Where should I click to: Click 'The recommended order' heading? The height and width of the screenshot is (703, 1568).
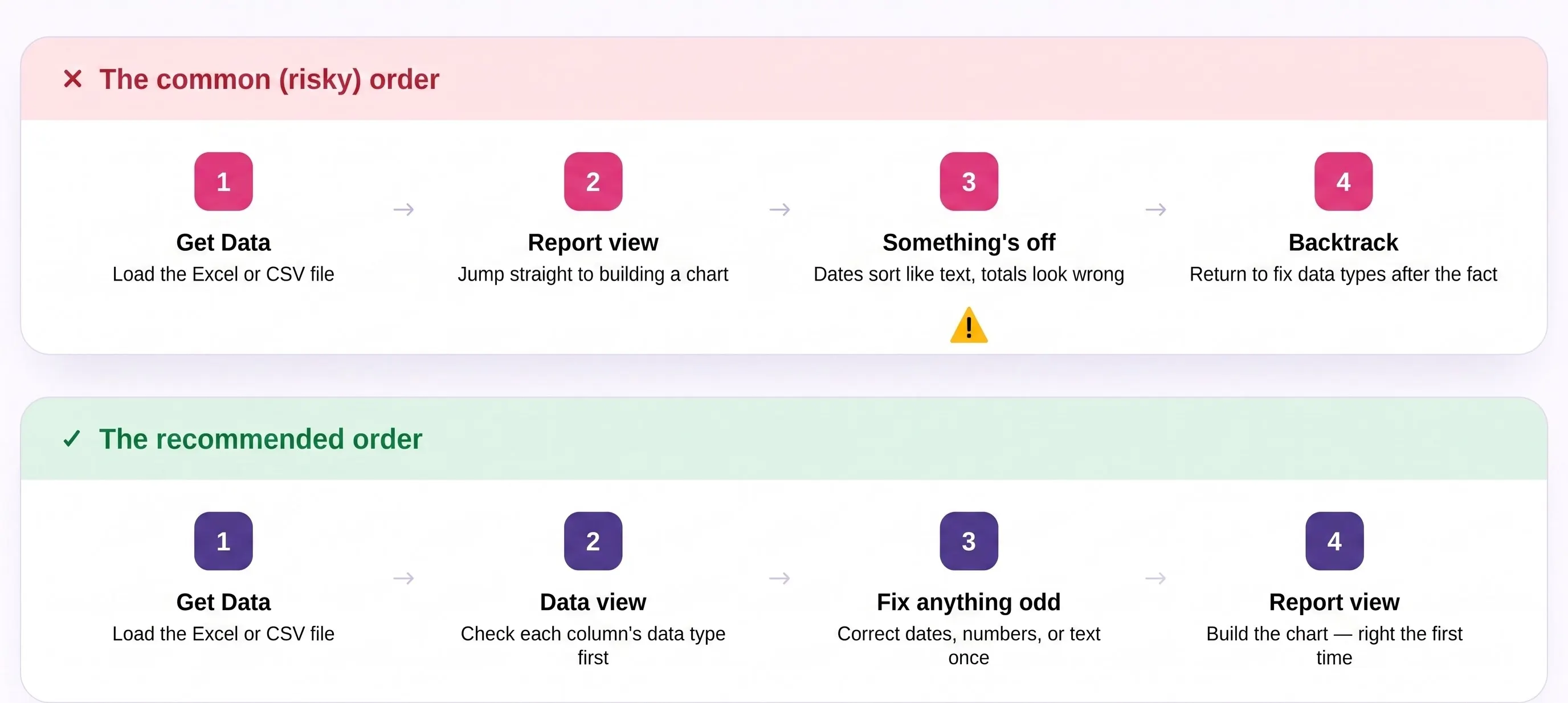(260, 439)
